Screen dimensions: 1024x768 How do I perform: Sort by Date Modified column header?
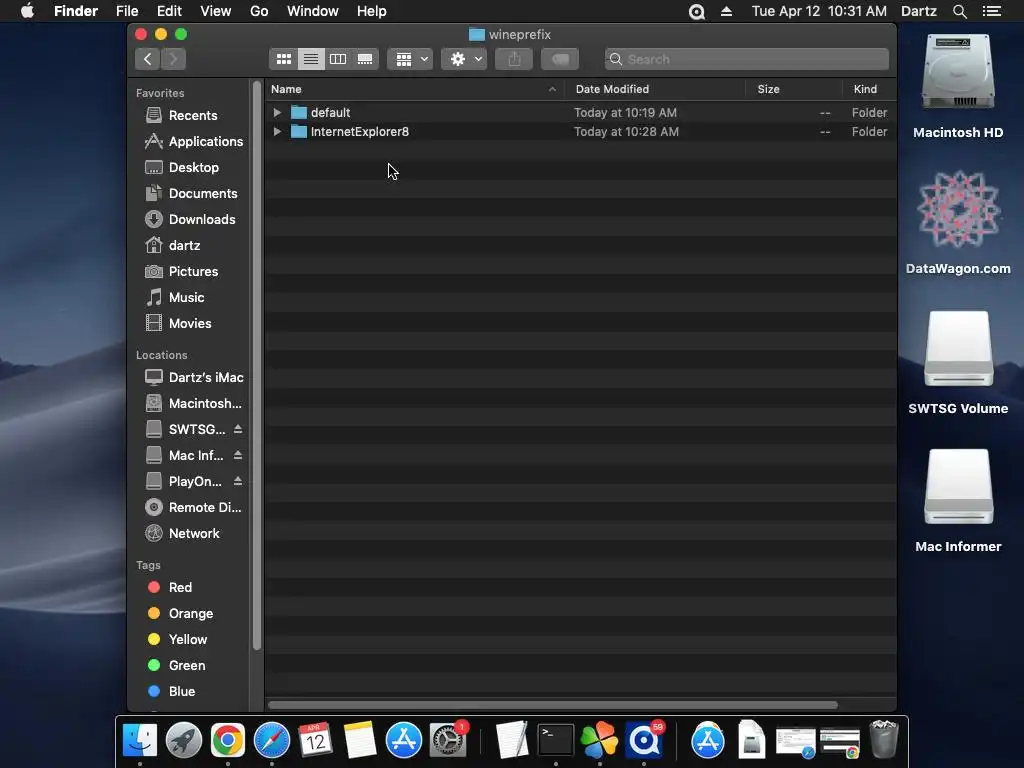(655, 89)
